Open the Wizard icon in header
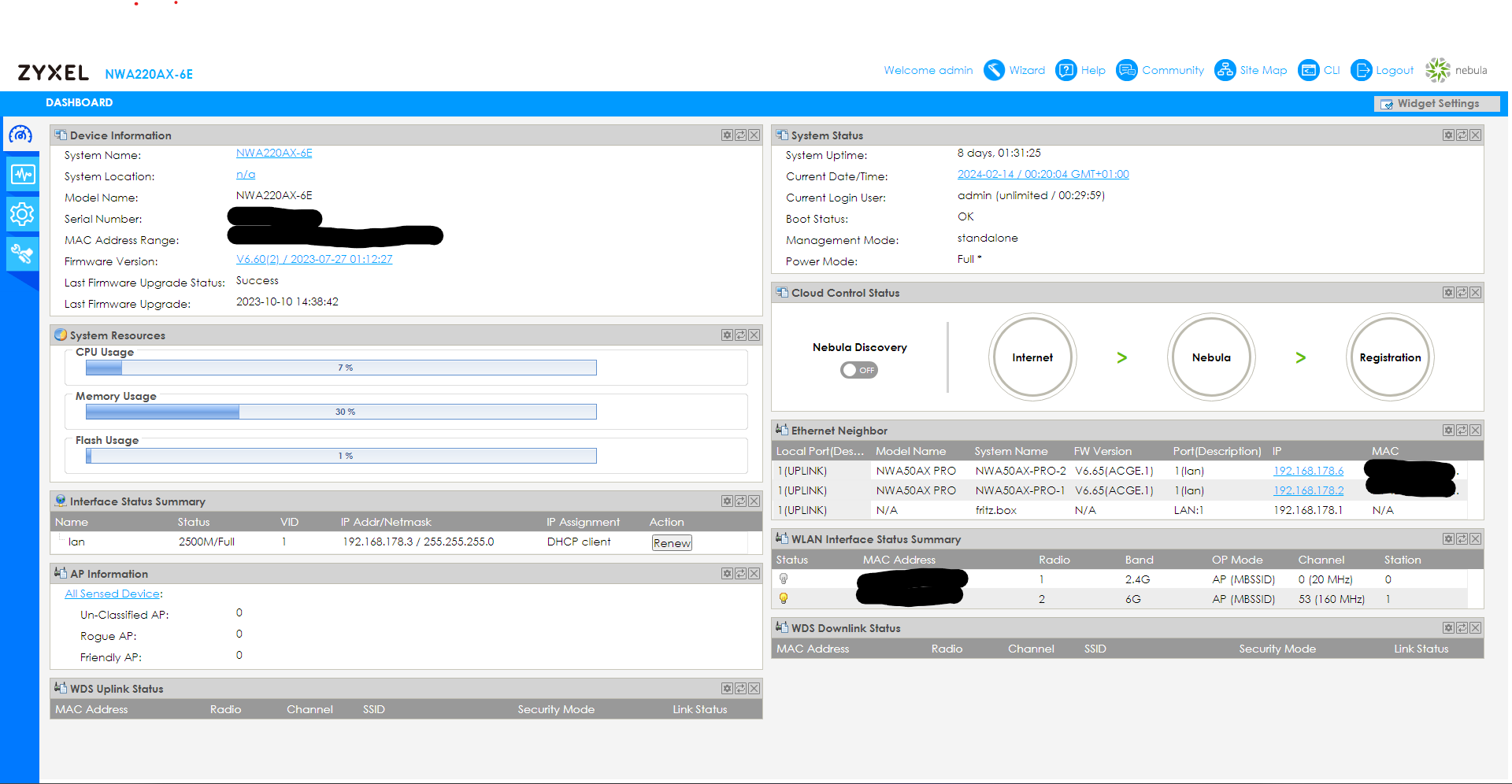 (x=994, y=70)
